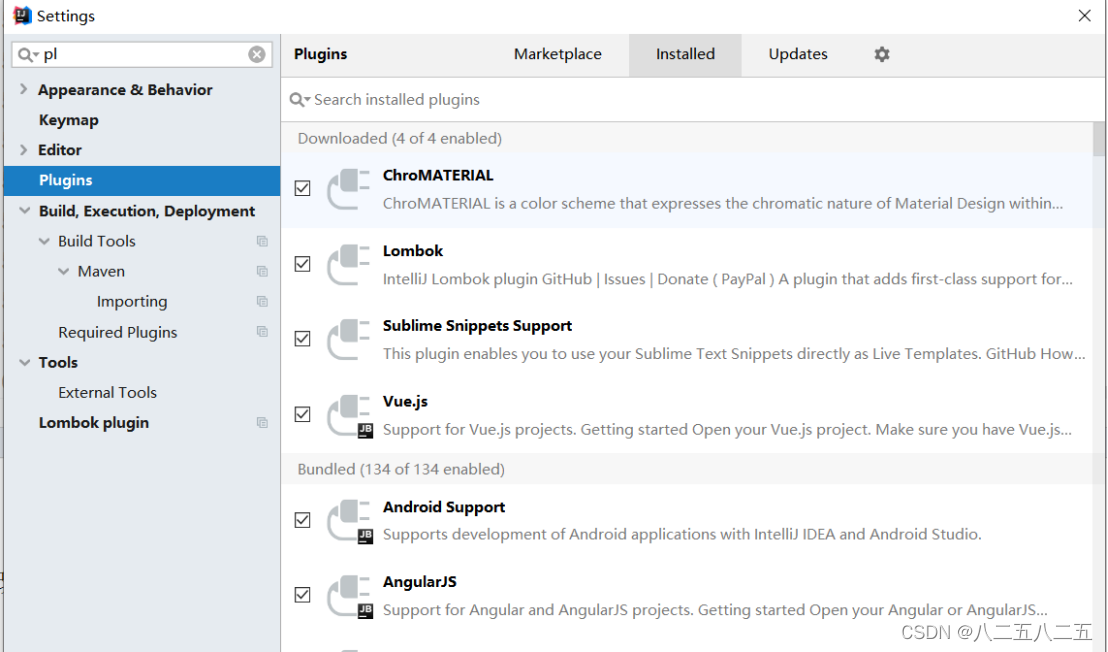Disable the ChroMATERIAL plugin checkbox
1108x652 pixels.
(x=302, y=189)
